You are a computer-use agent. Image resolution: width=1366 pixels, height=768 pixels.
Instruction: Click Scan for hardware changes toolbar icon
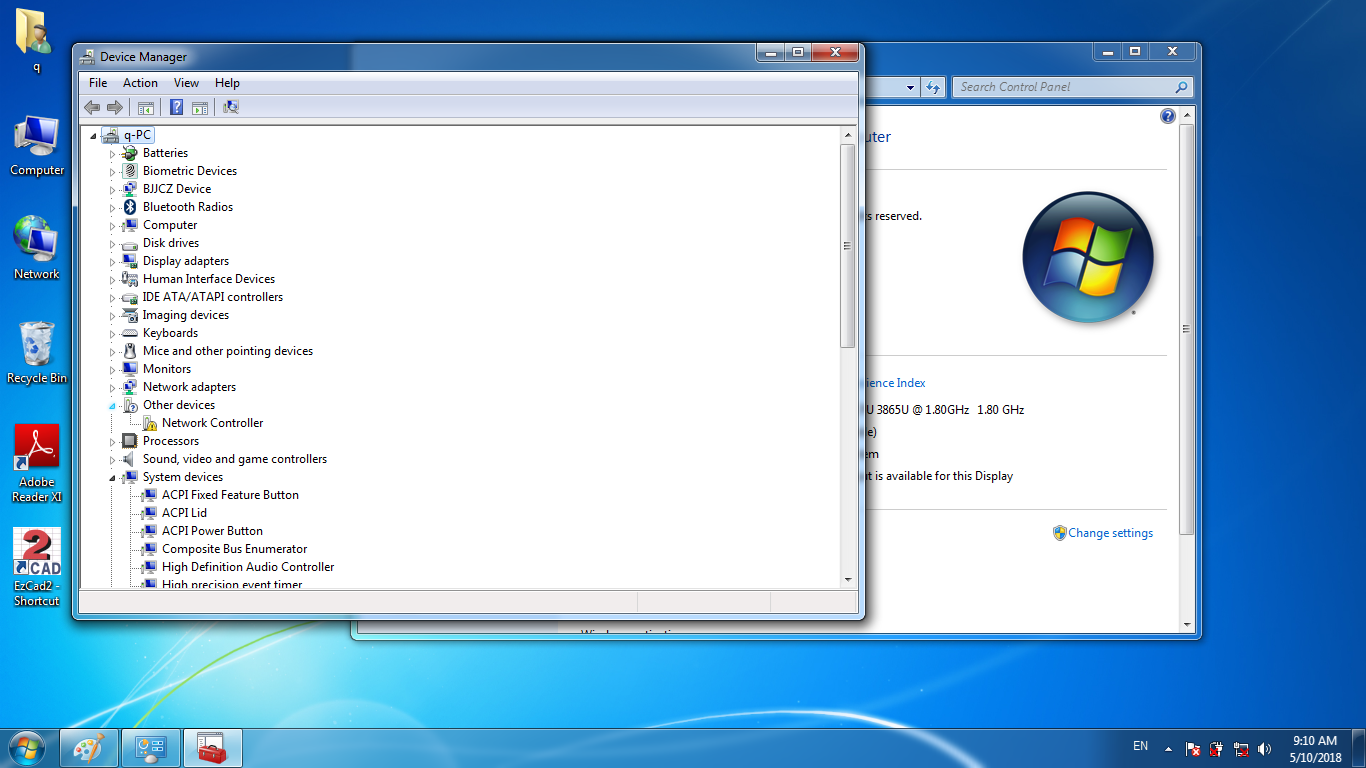[x=231, y=107]
